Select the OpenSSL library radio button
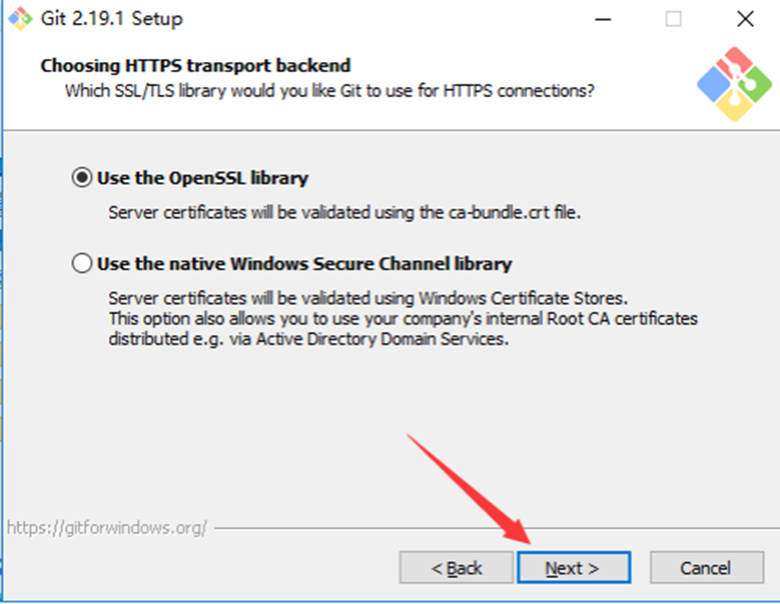The image size is (780, 604). [81, 178]
